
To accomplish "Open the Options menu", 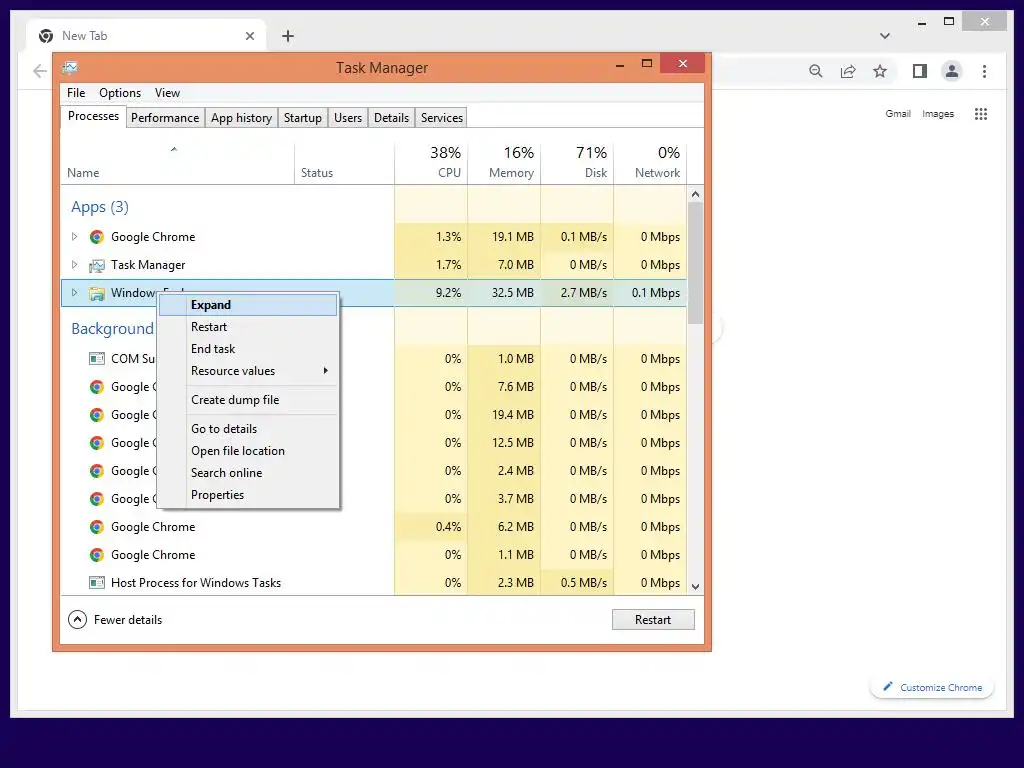I will 120,93.
